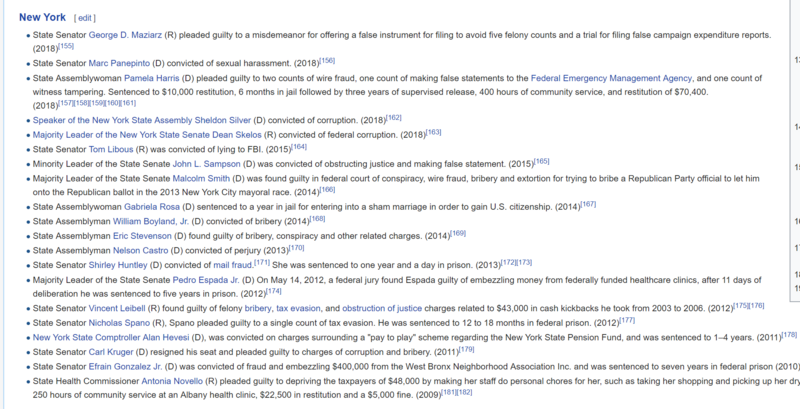The height and width of the screenshot is (409, 800).
Task: Follow the Pamela Harris link
Action: click(152, 79)
